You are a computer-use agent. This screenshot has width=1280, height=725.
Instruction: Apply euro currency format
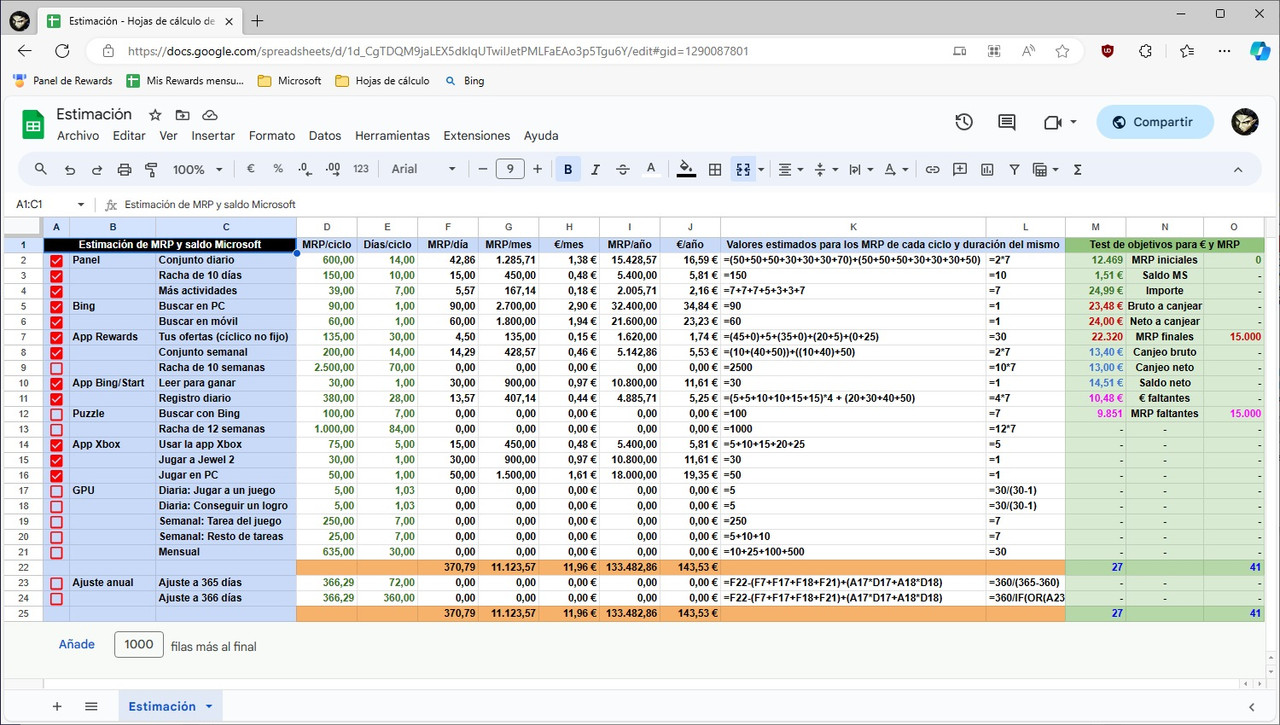(250, 169)
